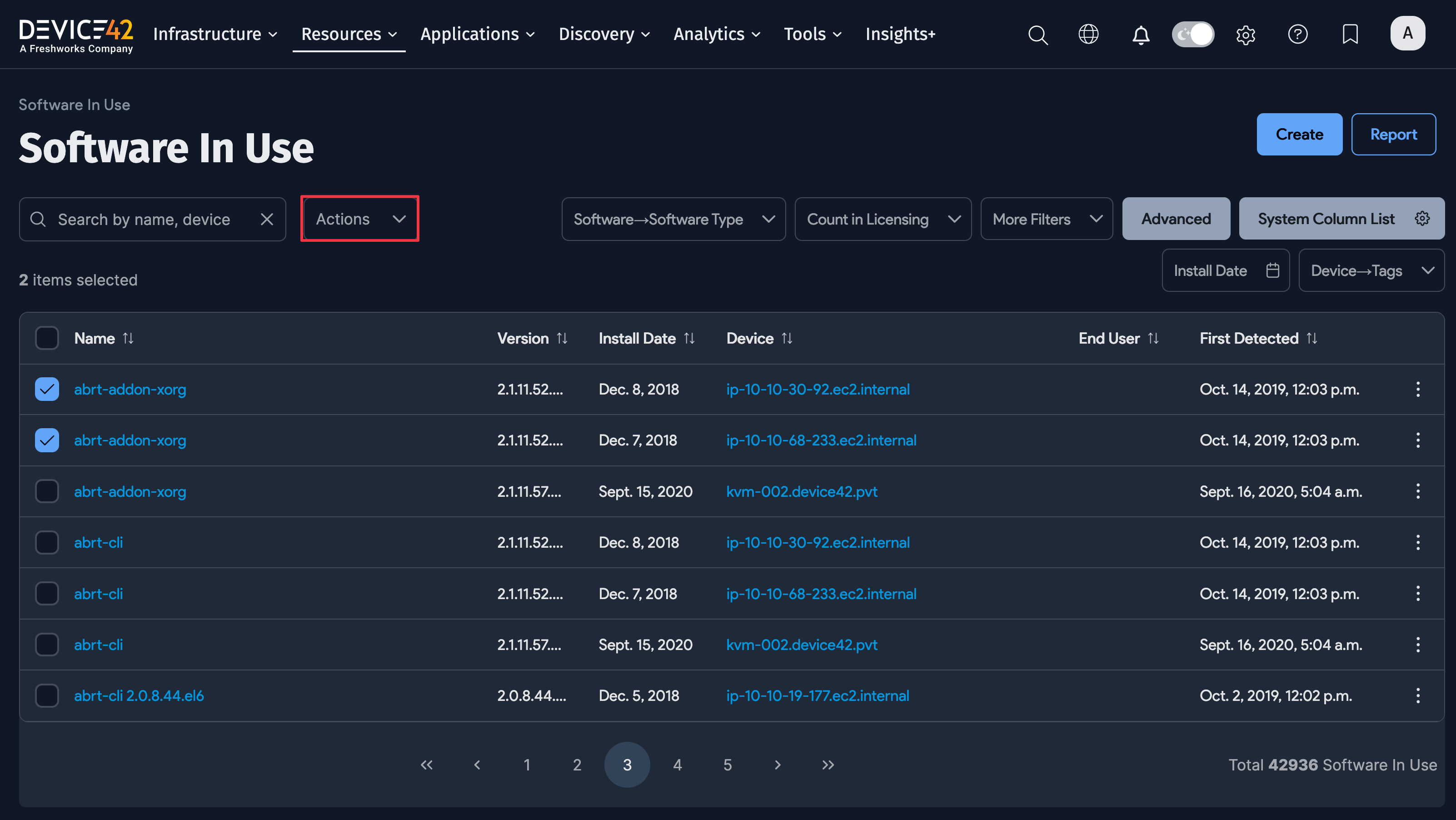
Task: Open the Analytics menu
Action: 716,35
